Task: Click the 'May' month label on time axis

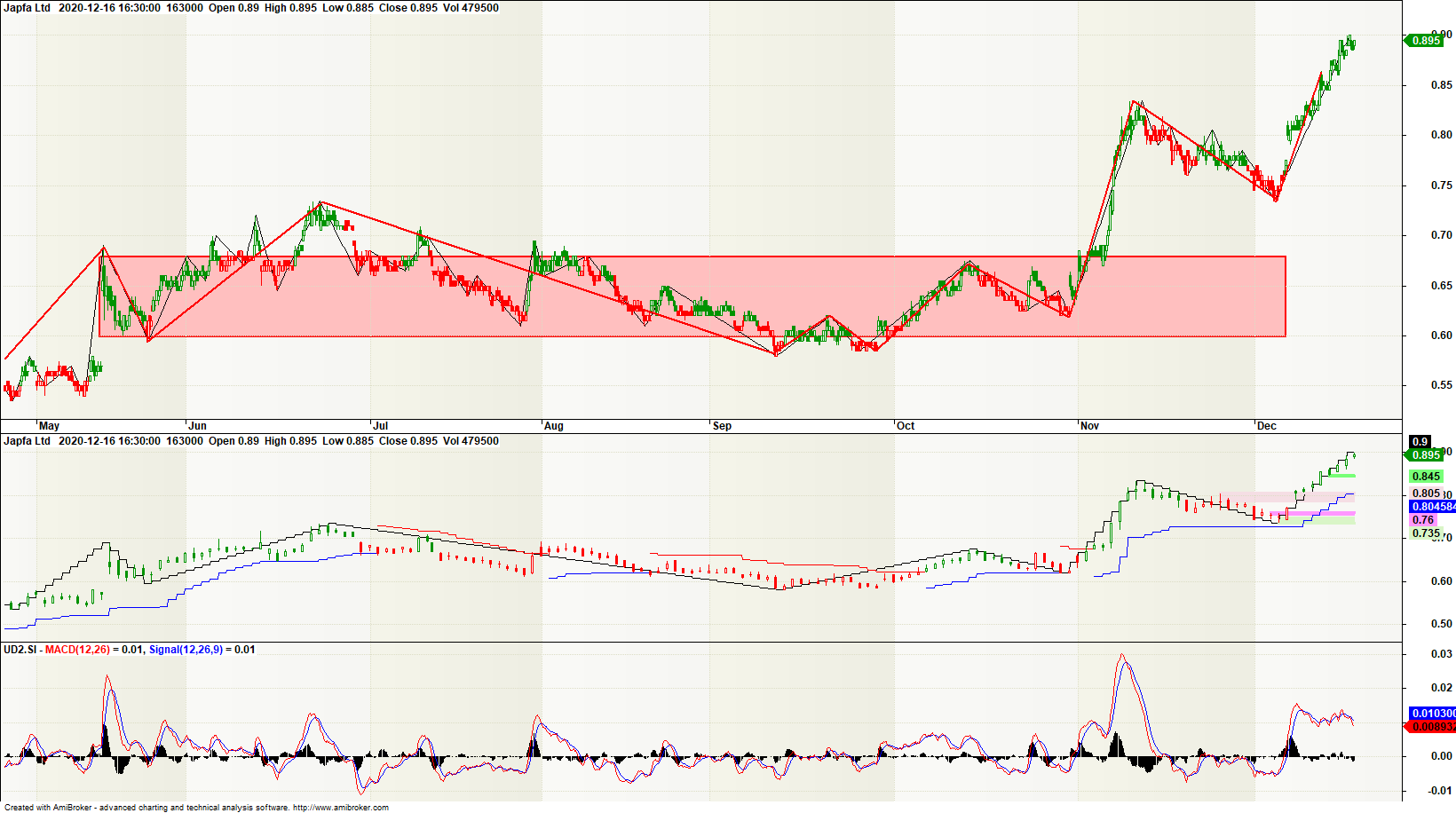Action: (x=50, y=426)
